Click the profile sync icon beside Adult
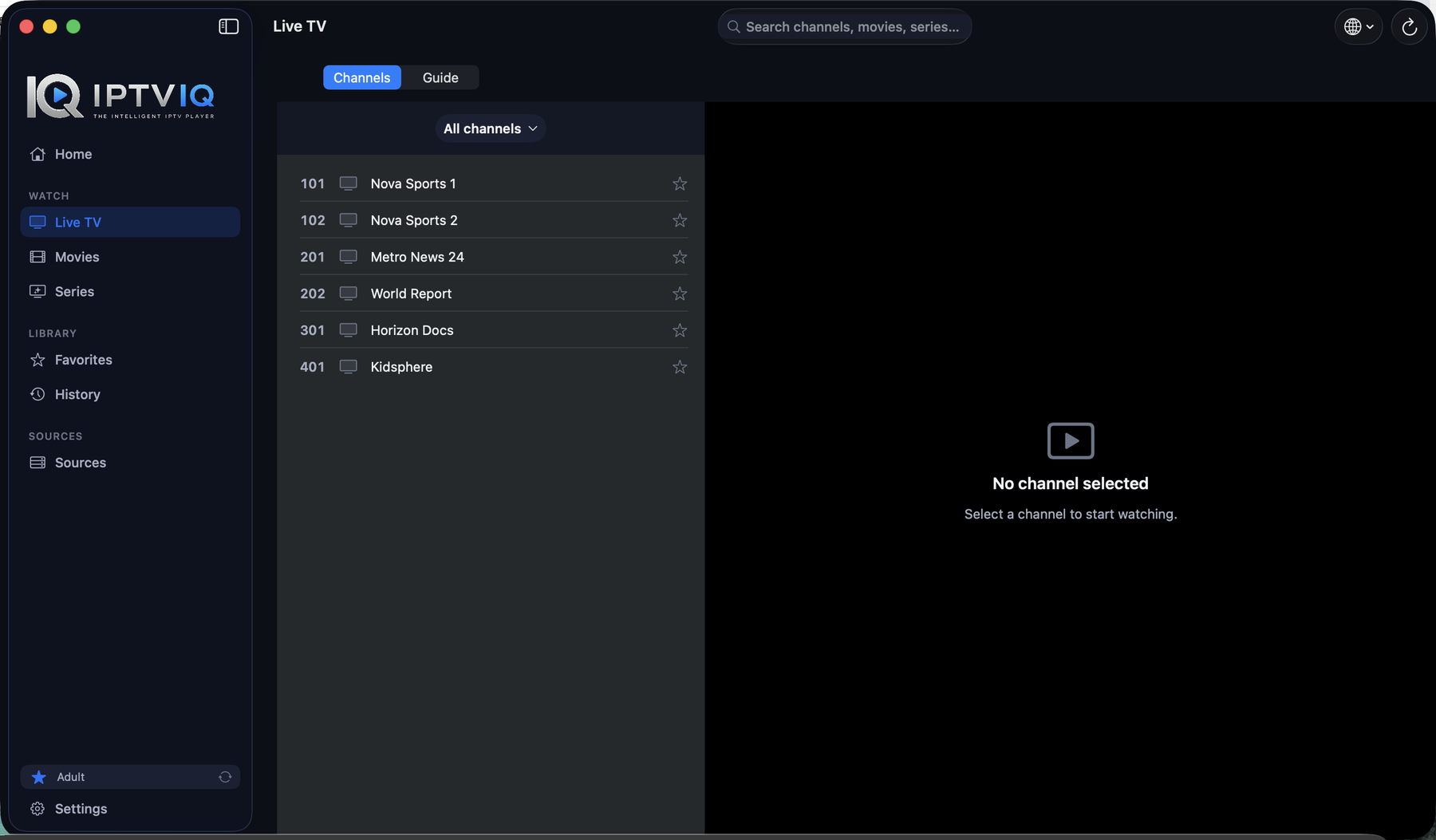The width and height of the screenshot is (1436, 840). tap(225, 777)
